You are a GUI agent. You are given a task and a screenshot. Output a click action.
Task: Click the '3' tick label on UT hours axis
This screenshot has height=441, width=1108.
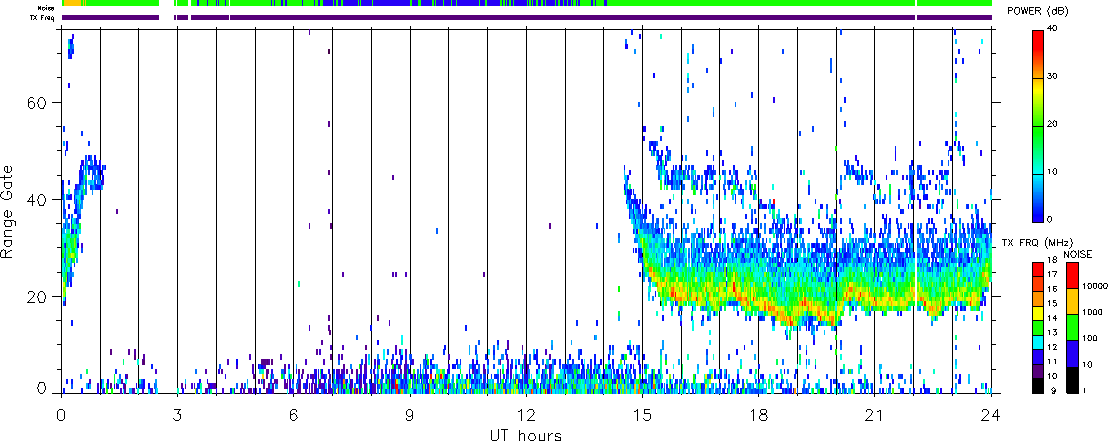coord(177,415)
